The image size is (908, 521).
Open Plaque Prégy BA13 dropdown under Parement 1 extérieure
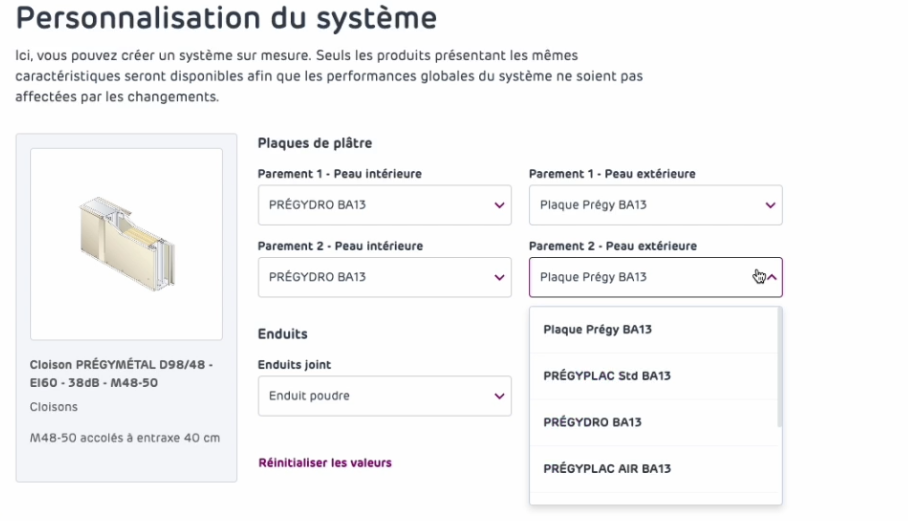click(640, 205)
